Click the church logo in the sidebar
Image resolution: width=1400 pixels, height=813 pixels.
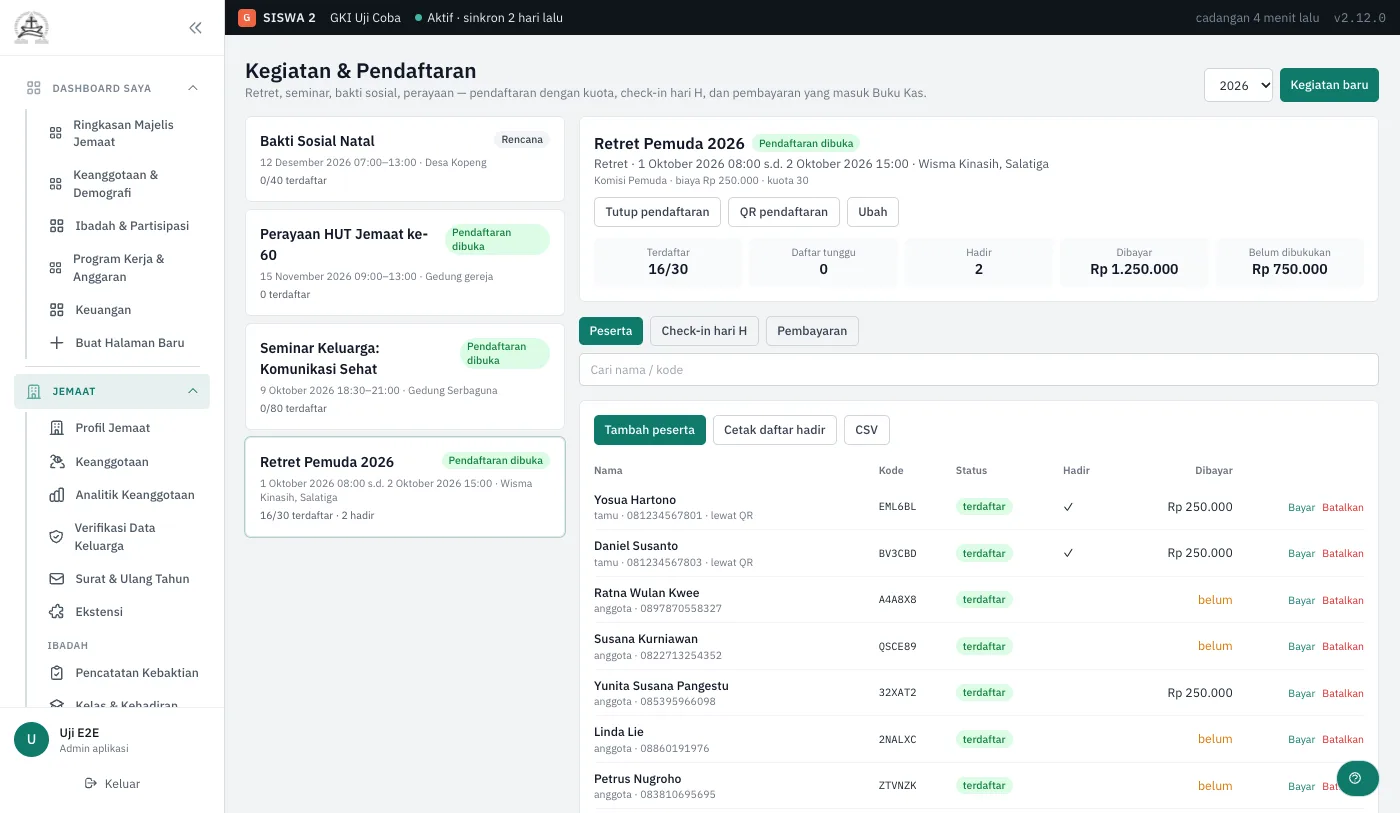pyautogui.click(x=31, y=28)
